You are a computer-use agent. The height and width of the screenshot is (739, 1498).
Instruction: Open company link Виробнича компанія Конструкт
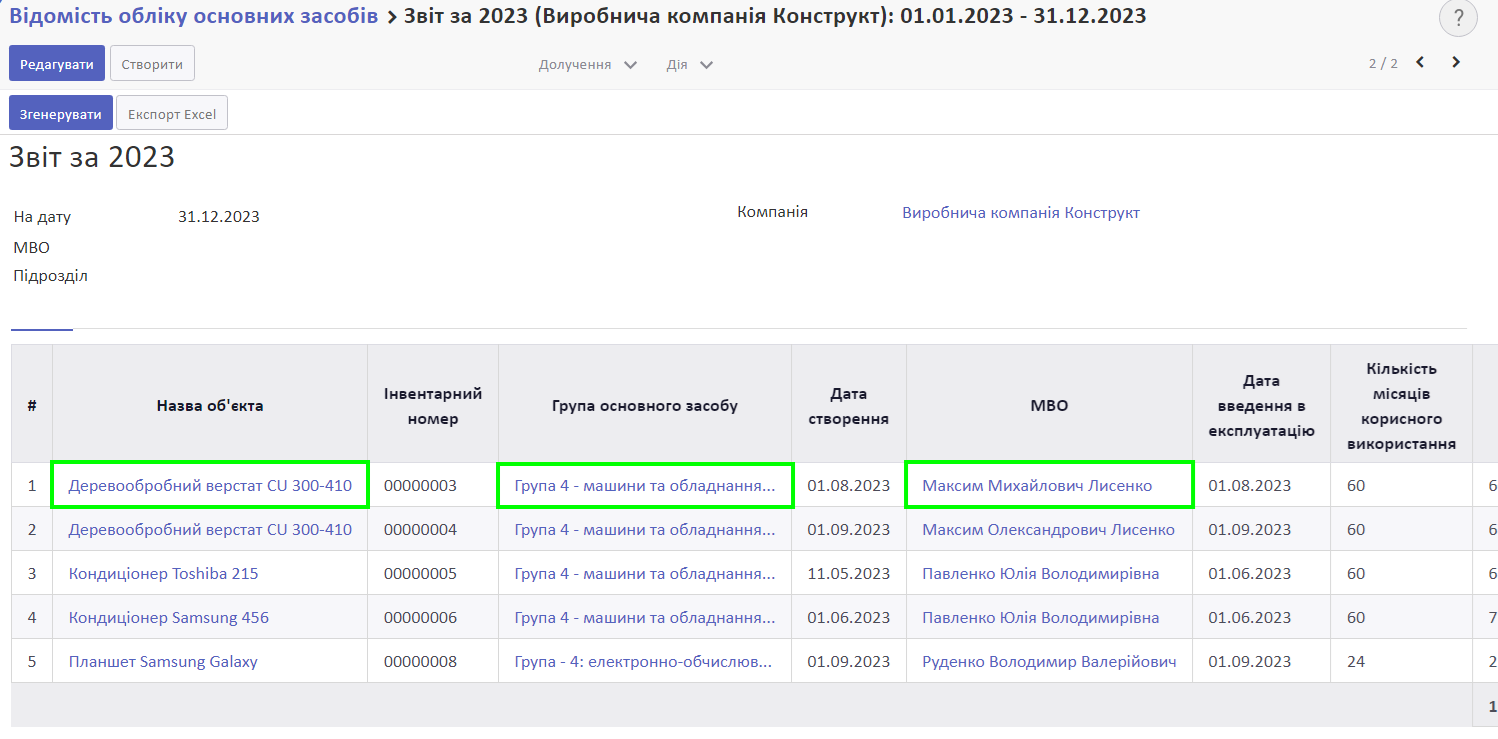(x=1021, y=213)
